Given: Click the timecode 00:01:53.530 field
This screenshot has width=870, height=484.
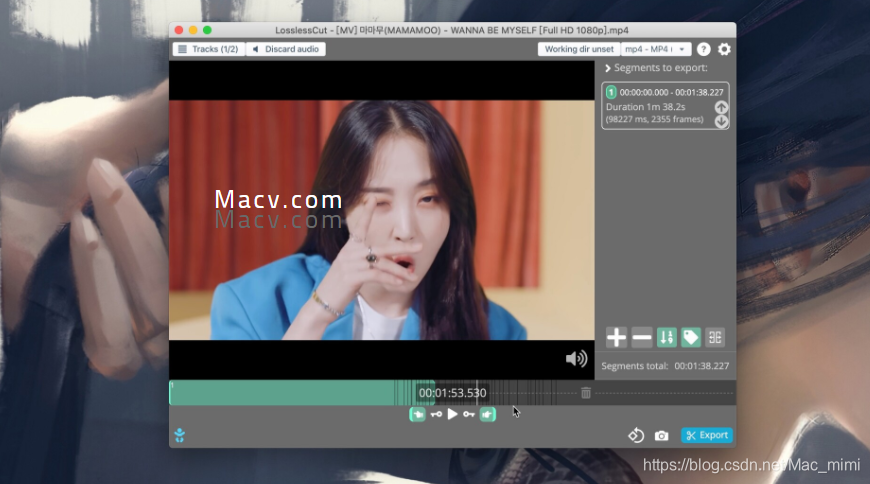Looking at the screenshot, I should (x=452, y=393).
